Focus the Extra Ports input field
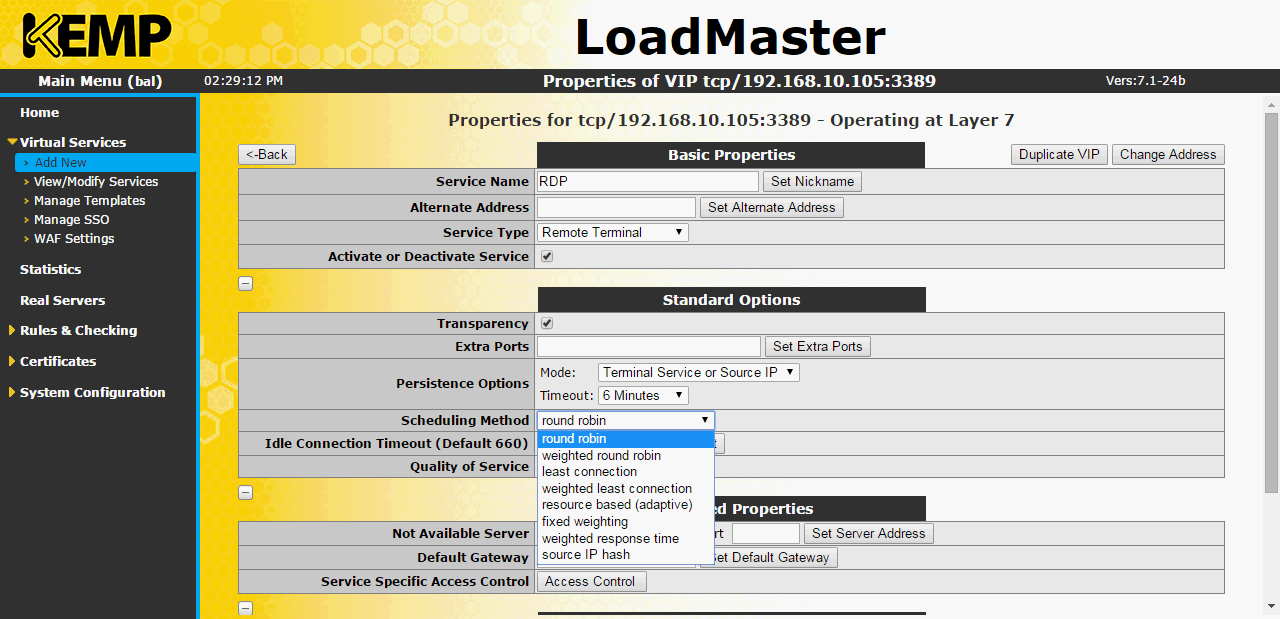Image resolution: width=1280 pixels, height=619 pixels. tap(649, 347)
